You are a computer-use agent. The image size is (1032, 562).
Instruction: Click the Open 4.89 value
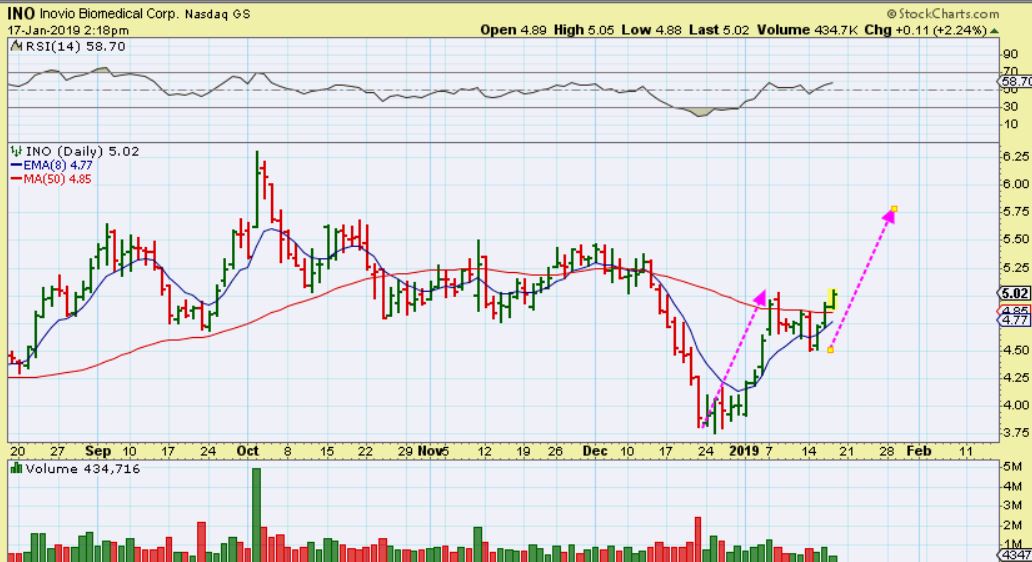click(513, 30)
